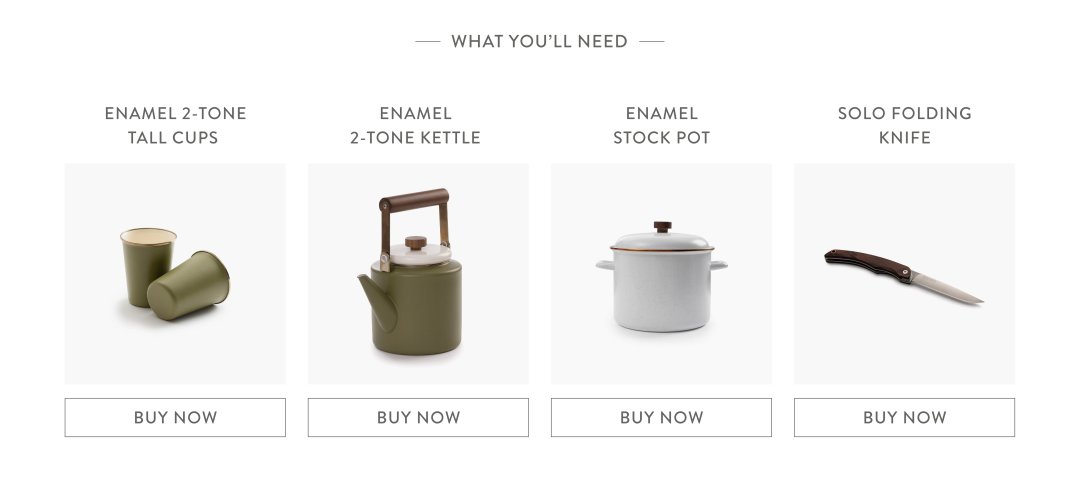Click the white stock pot body
Viewport: 1080px width, 479px height.
[661, 289]
